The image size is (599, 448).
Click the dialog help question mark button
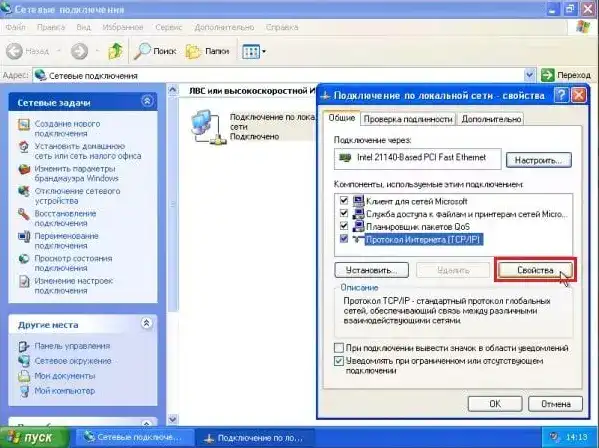point(561,95)
